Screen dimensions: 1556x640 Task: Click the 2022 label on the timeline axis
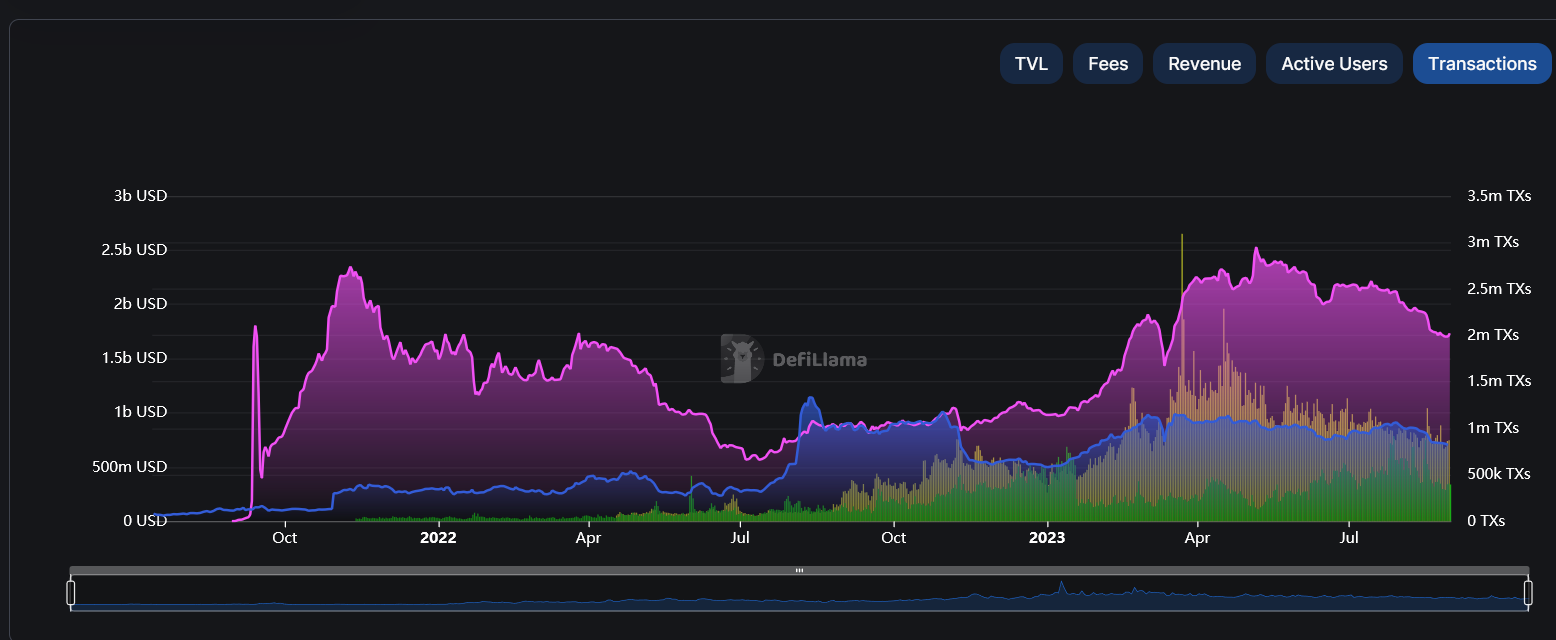438,537
